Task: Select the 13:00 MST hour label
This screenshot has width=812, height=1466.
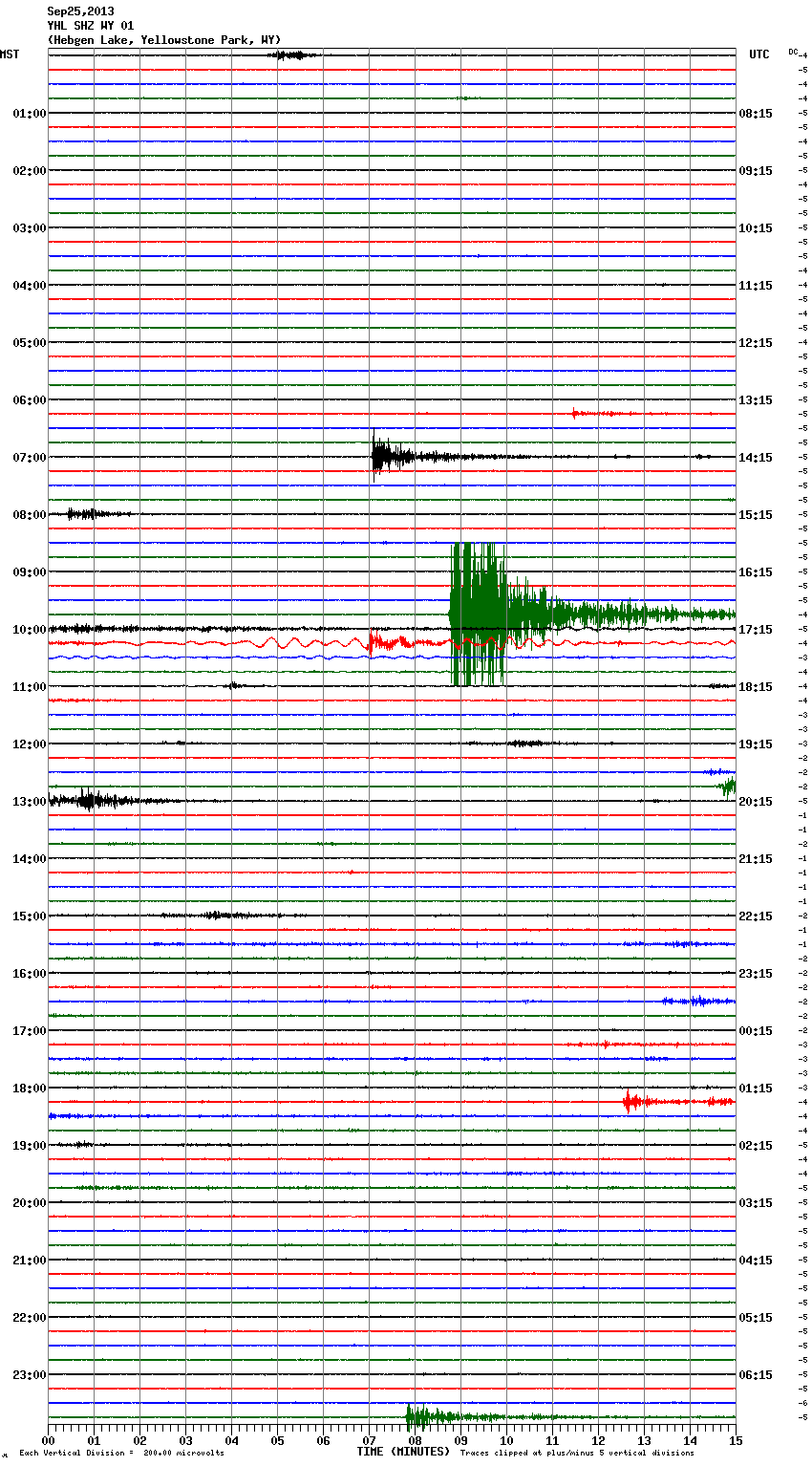Action: [30, 802]
